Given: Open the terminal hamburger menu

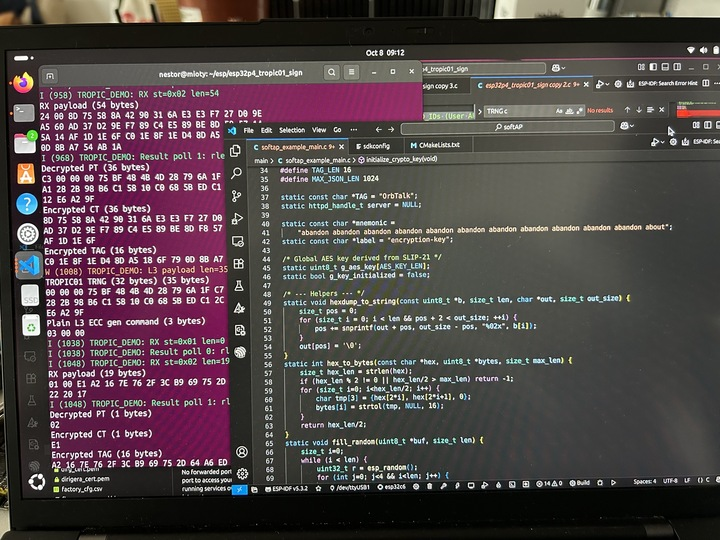Looking at the screenshot, I should tap(351, 72).
